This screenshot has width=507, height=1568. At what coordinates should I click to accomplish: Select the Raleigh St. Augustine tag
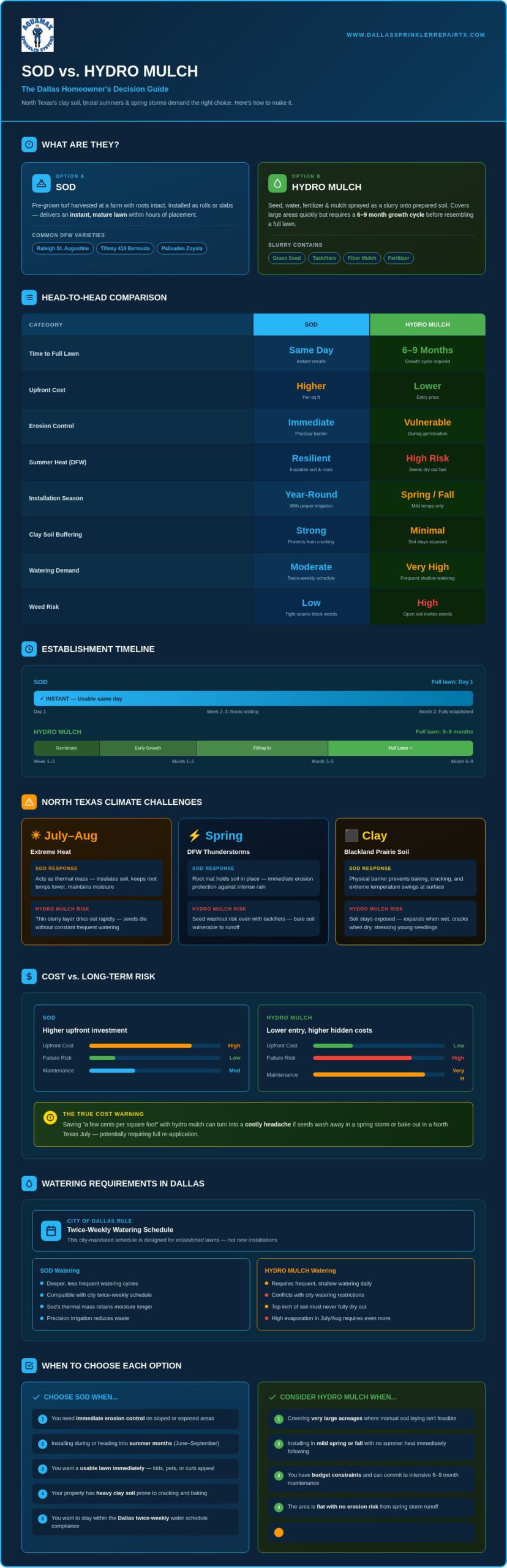click(x=62, y=248)
